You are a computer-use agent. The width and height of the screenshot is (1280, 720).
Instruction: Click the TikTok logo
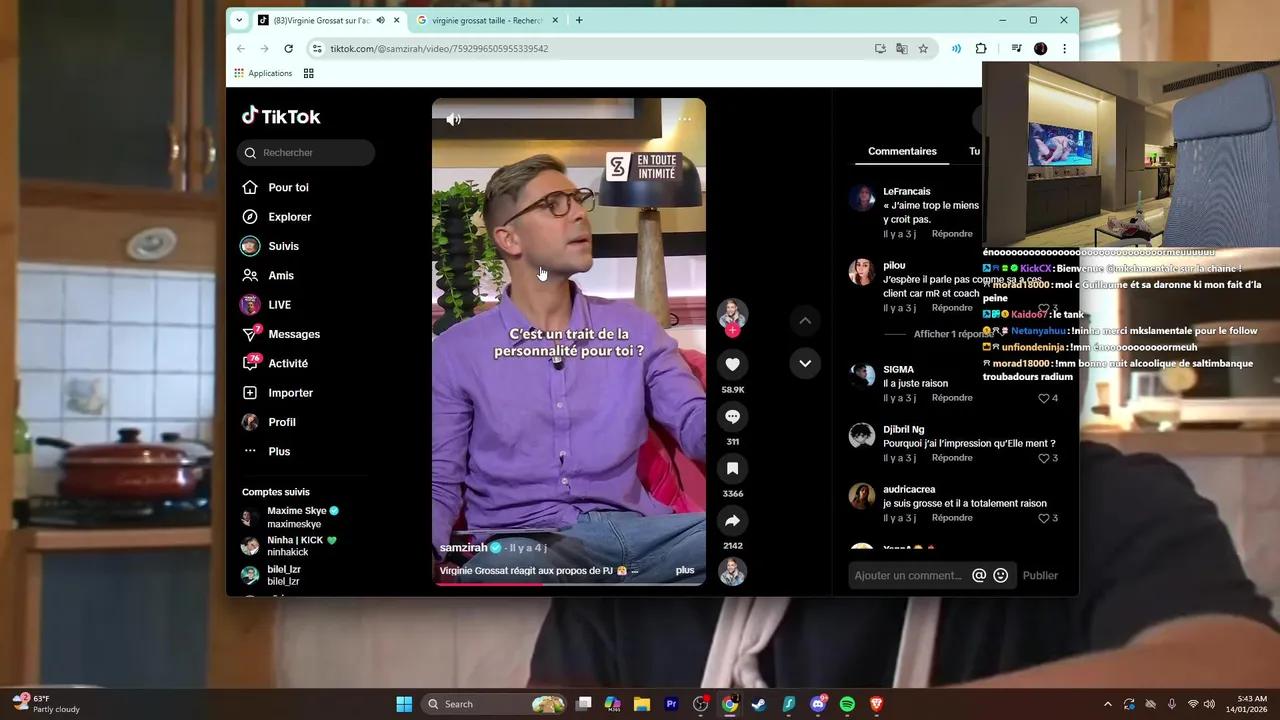[281, 116]
